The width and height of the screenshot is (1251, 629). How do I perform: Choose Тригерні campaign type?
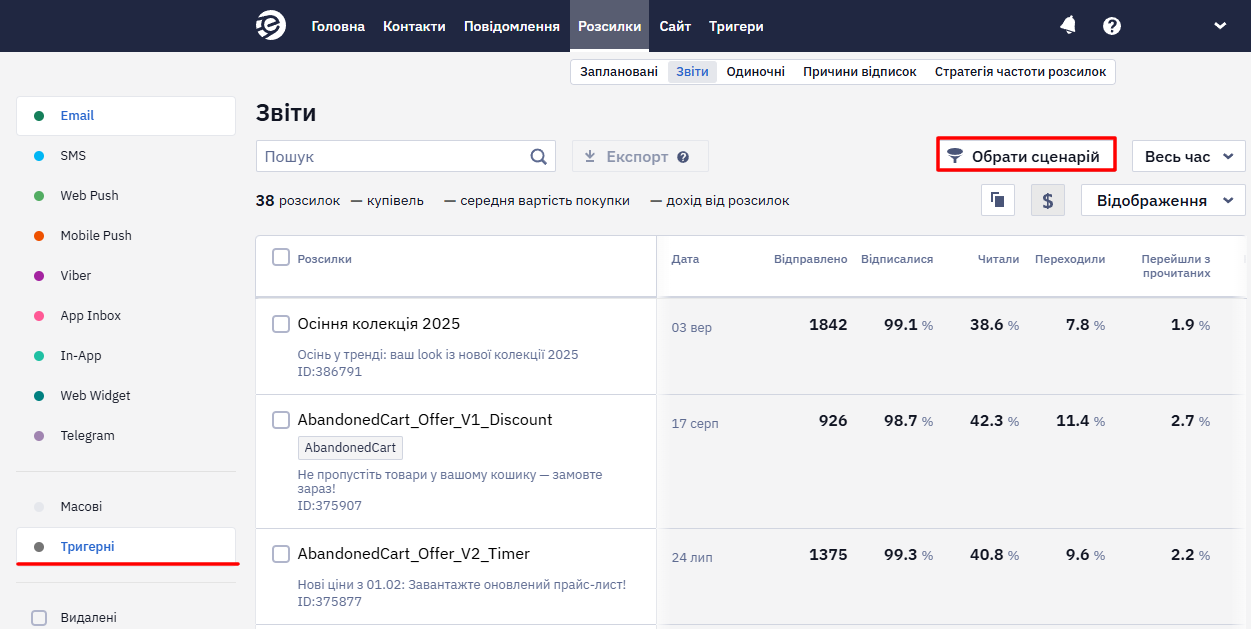click(126, 547)
